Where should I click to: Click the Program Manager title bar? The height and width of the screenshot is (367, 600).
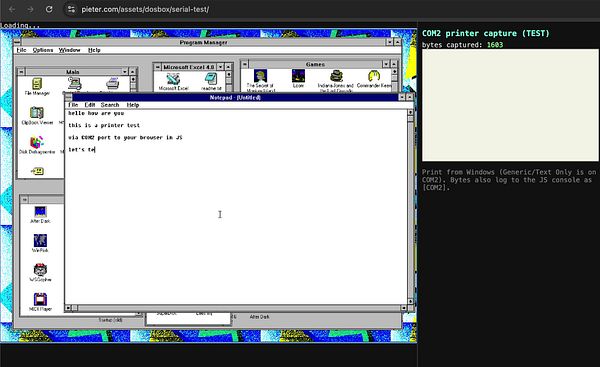coord(204,42)
